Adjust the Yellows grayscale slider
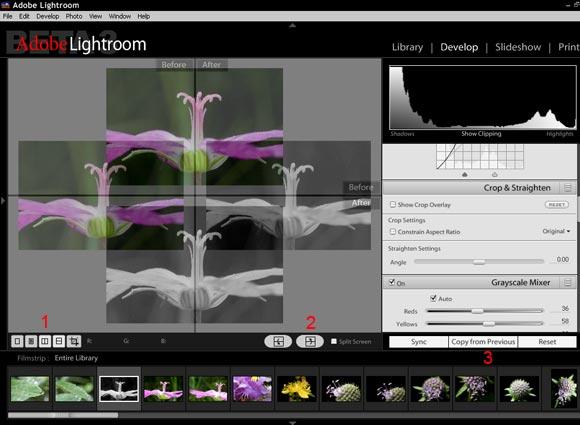The image size is (580, 425). [485, 324]
